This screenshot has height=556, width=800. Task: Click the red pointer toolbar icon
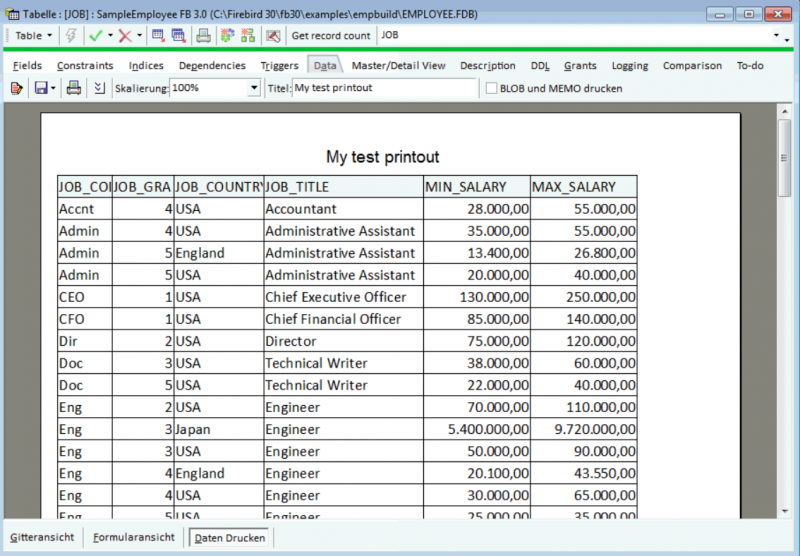[273, 36]
